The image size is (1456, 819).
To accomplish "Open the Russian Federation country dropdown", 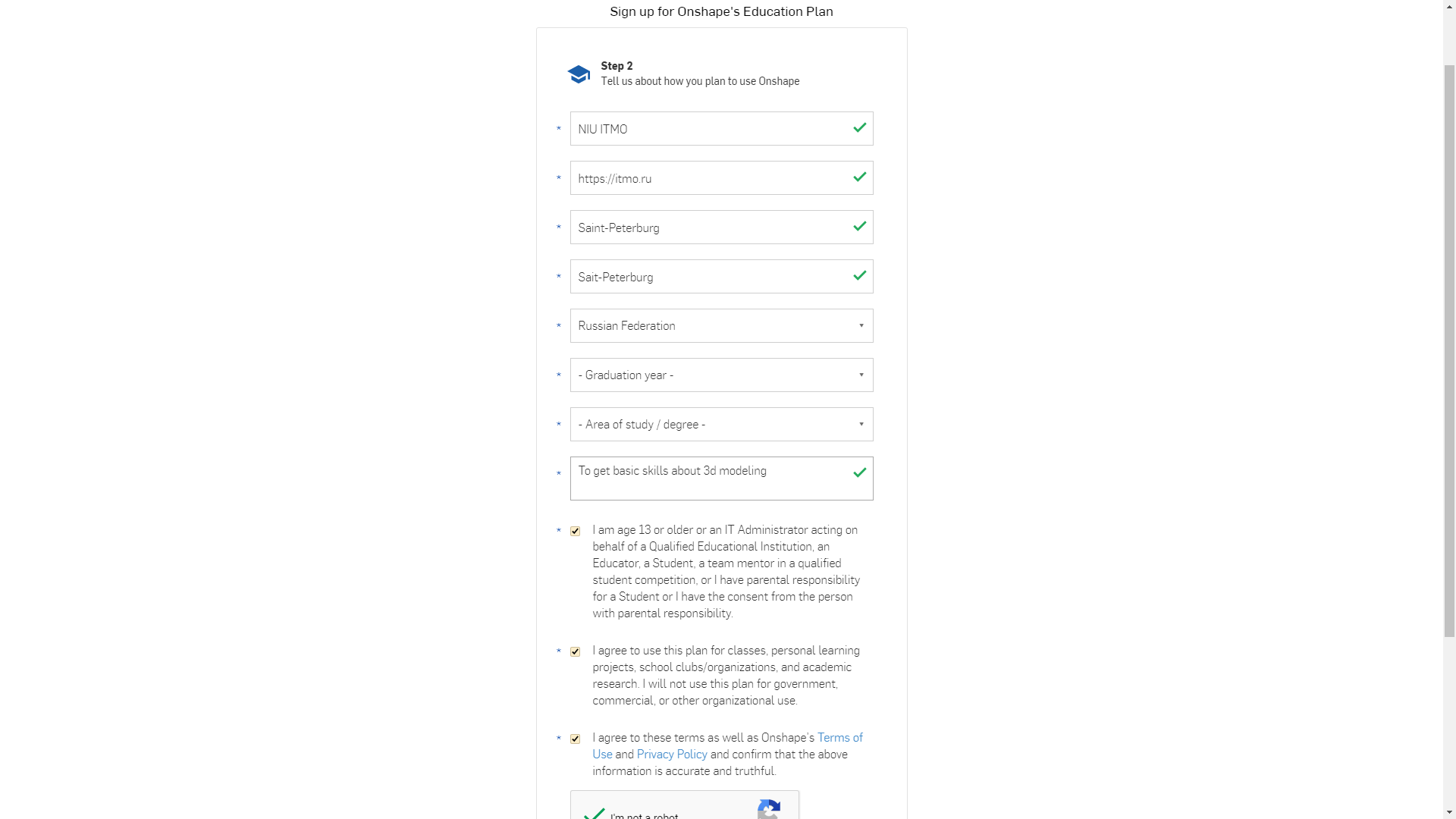I will pyautogui.click(x=721, y=325).
